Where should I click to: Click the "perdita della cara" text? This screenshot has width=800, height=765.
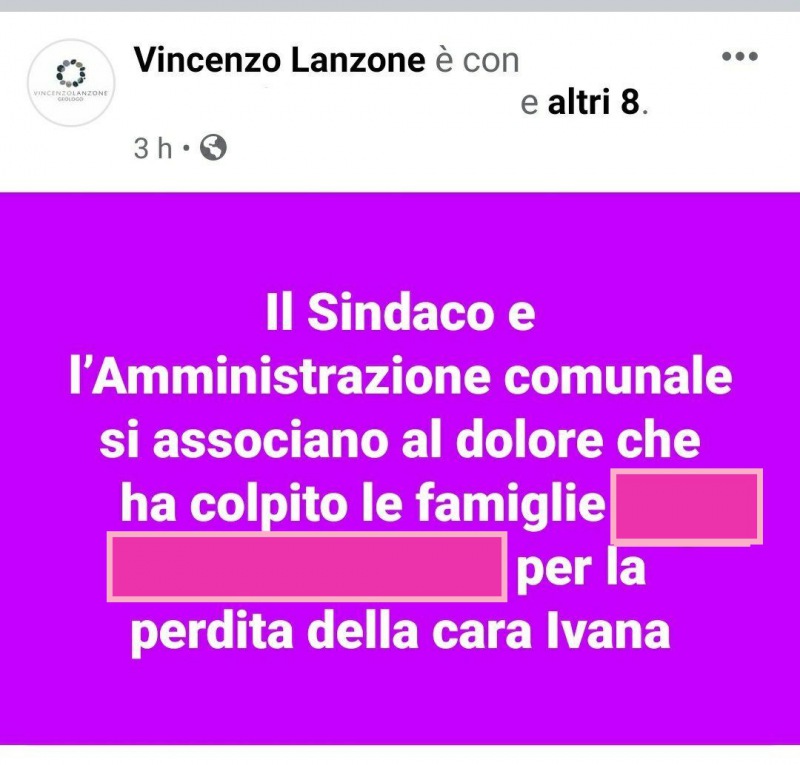pos(333,633)
